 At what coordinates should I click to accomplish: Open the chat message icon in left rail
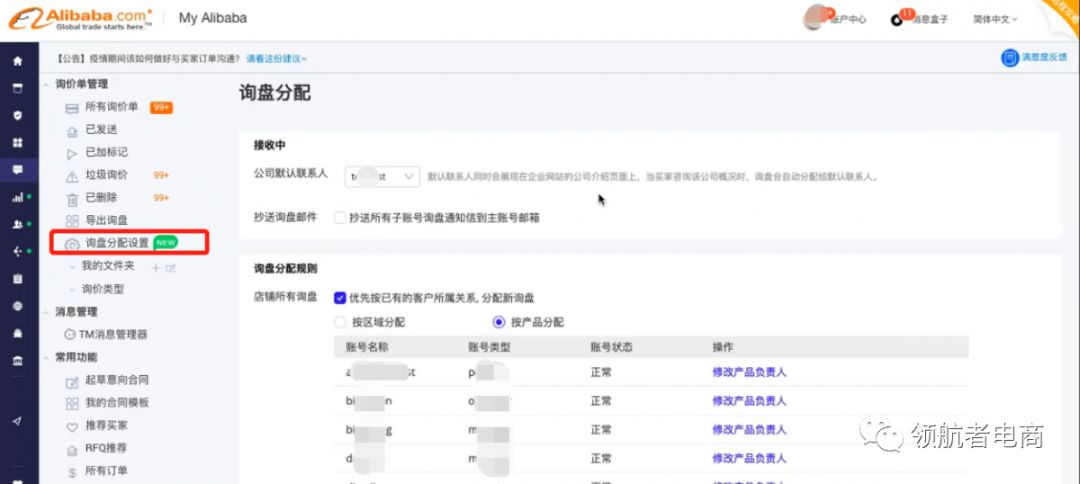(17, 170)
